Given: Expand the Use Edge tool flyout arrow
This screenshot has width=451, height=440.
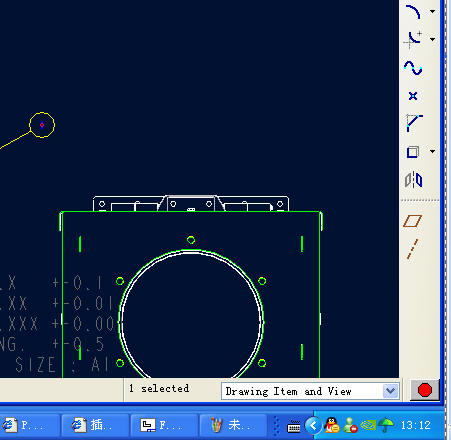Looking at the screenshot, I should point(433,152).
